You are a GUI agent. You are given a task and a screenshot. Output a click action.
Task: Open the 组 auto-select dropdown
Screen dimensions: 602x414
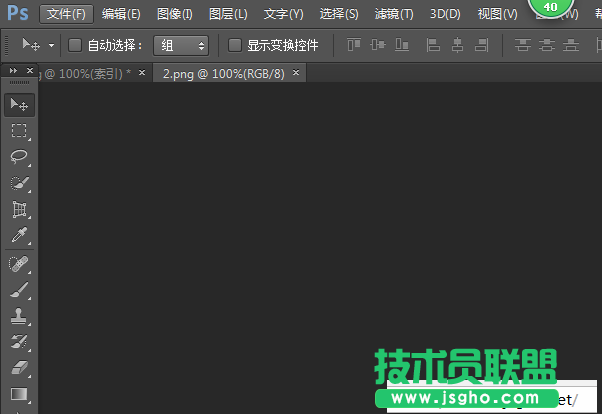tap(181, 46)
